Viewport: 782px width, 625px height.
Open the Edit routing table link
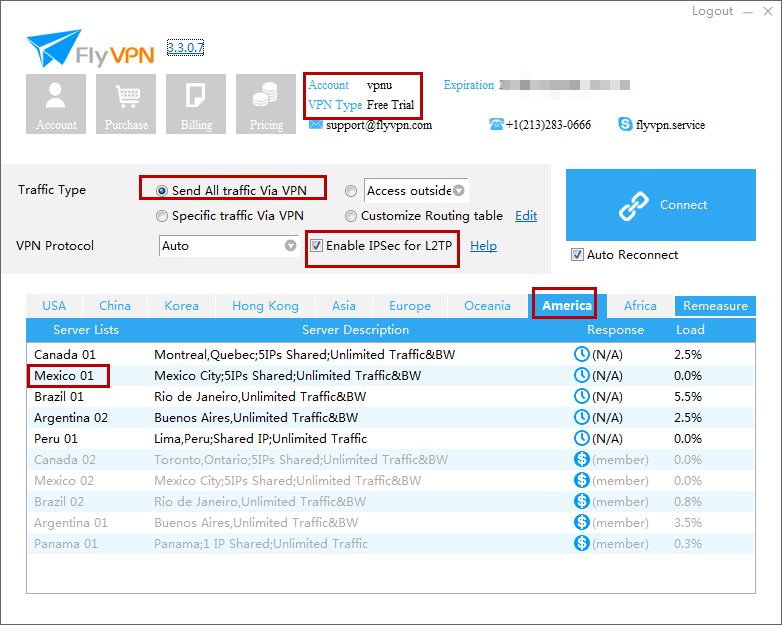[526, 216]
